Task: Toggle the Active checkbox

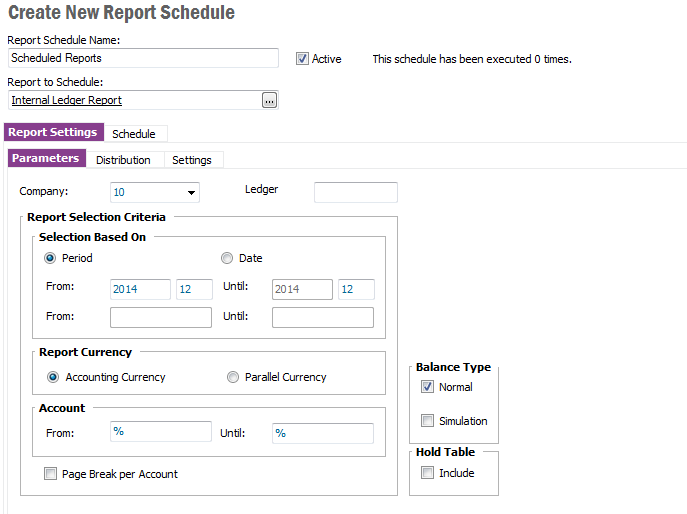Action: click(x=303, y=59)
